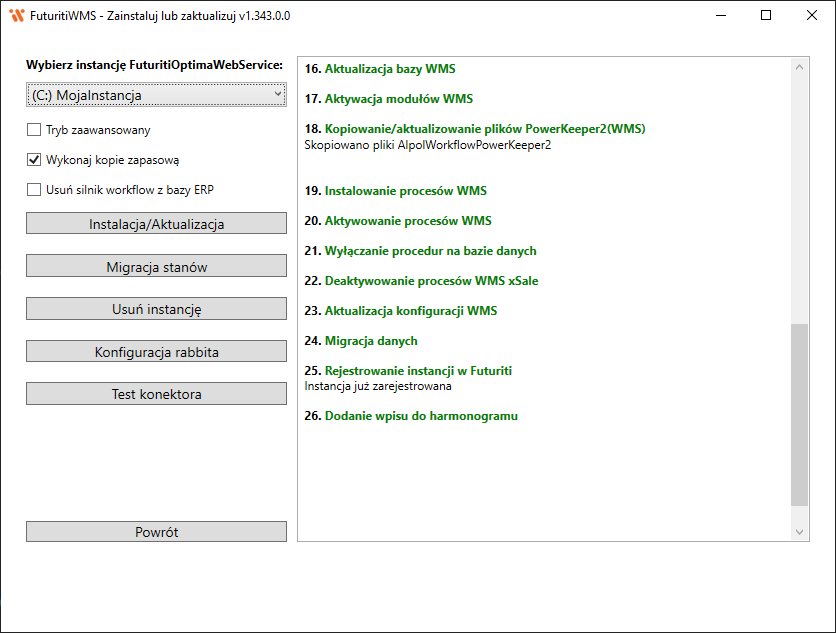Click the Usuń instancję button
Viewport: 836px width, 633px height.
click(156, 309)
